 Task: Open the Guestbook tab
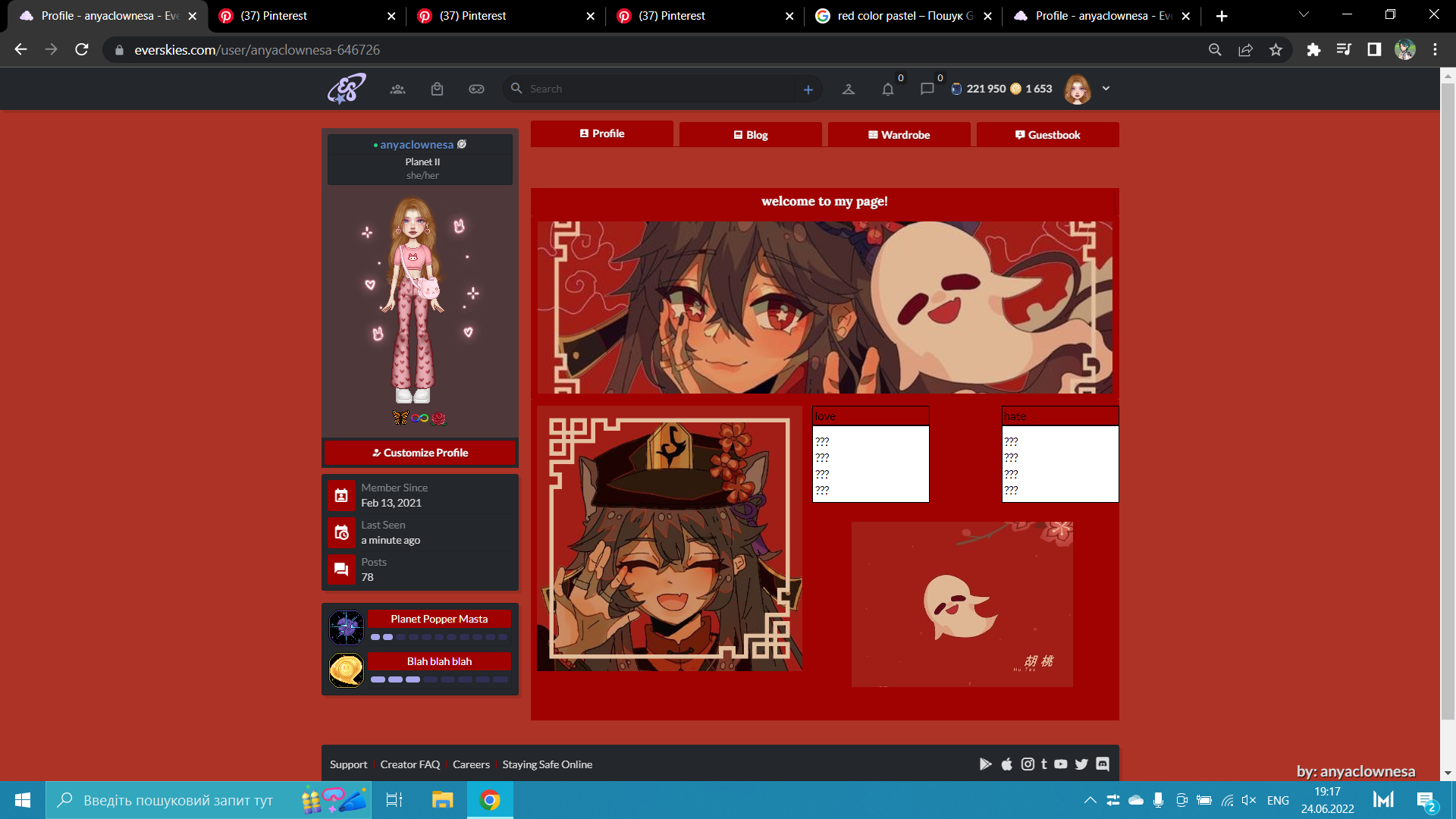[x=1047, y=135]
